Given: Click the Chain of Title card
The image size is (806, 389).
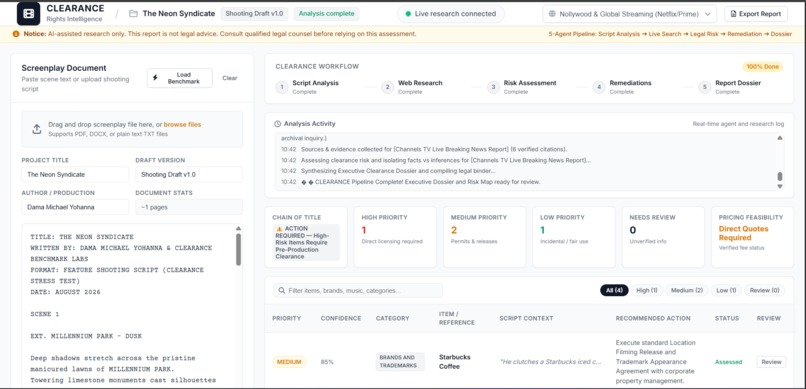Looking at the screenshot, I should (x=306, y=237).
